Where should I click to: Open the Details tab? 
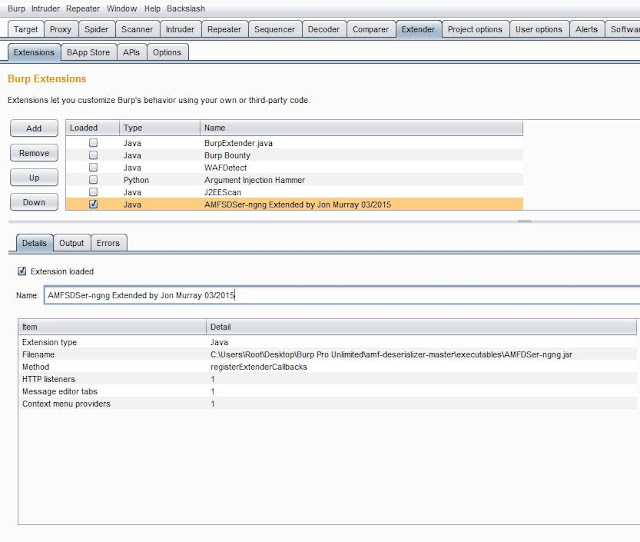[x=34, y=243]
